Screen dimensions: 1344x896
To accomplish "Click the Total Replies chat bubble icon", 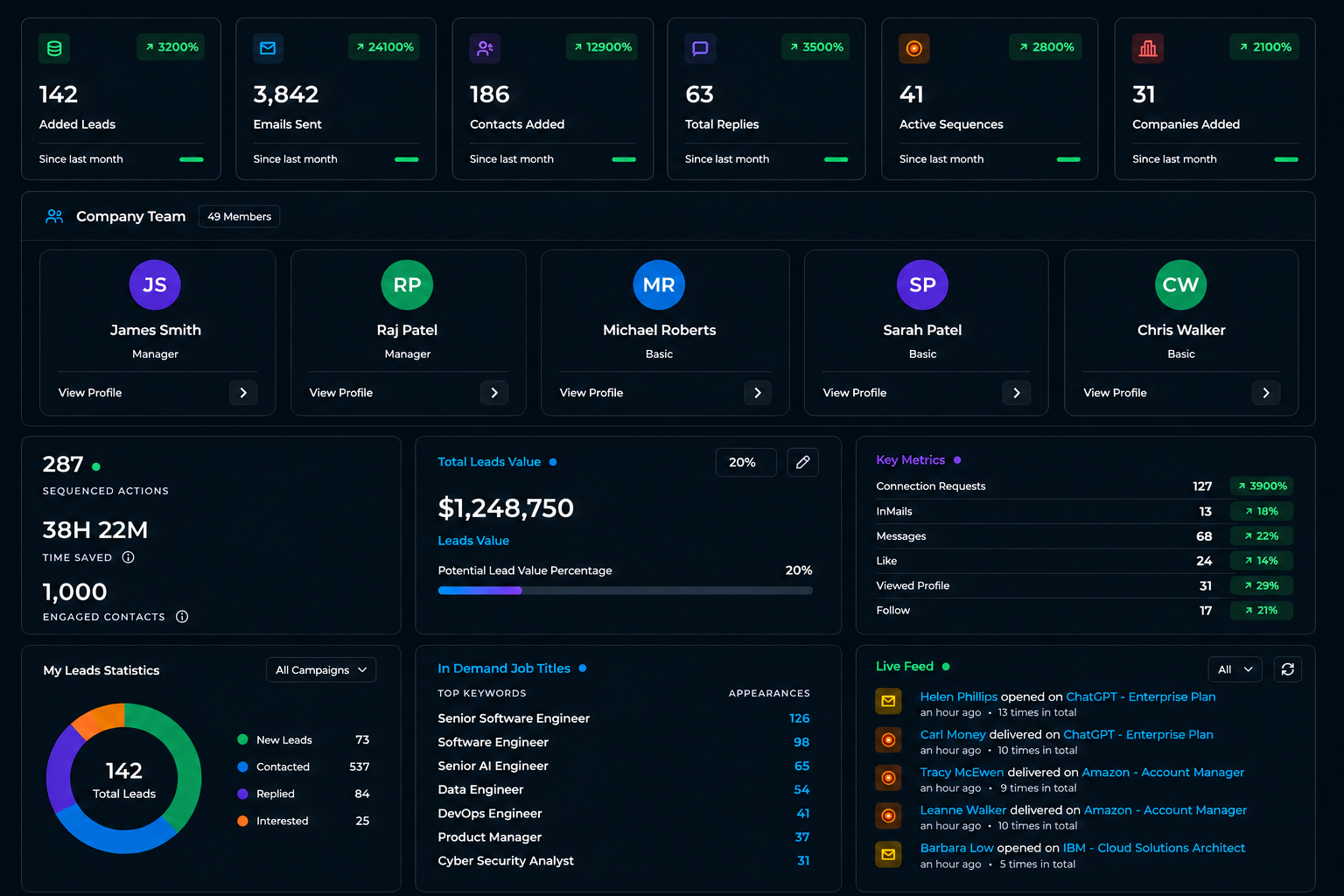I will [x=700, y=48].
